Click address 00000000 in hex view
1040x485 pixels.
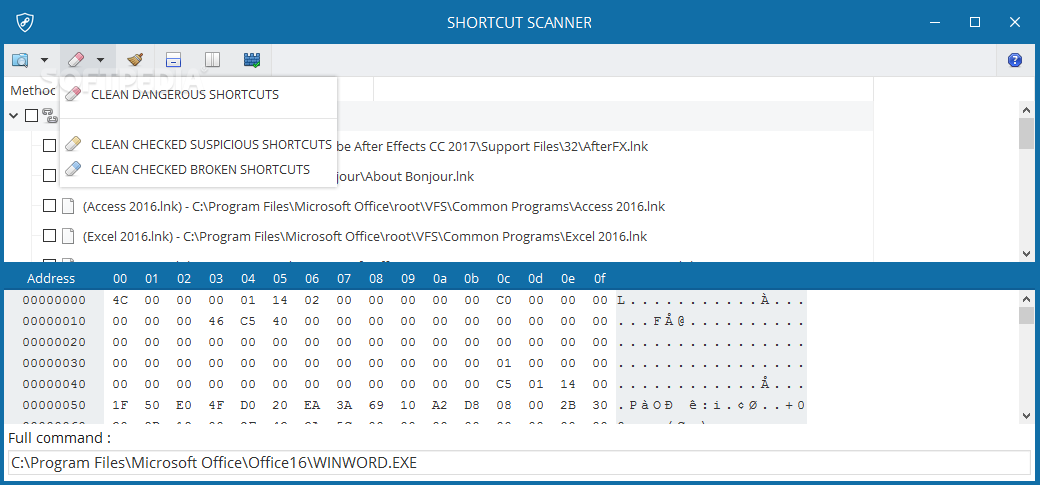click(54, 300)
